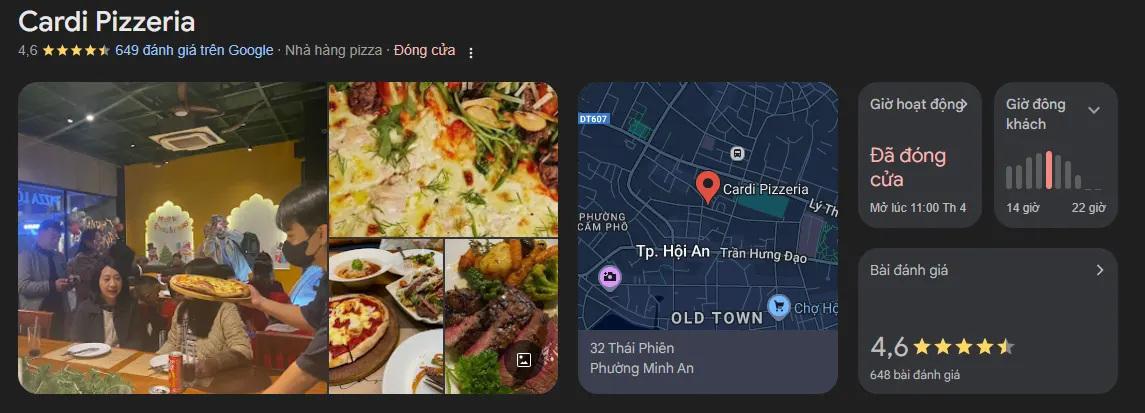Expand the Giờ đông khách chevron

point(1094,110)
